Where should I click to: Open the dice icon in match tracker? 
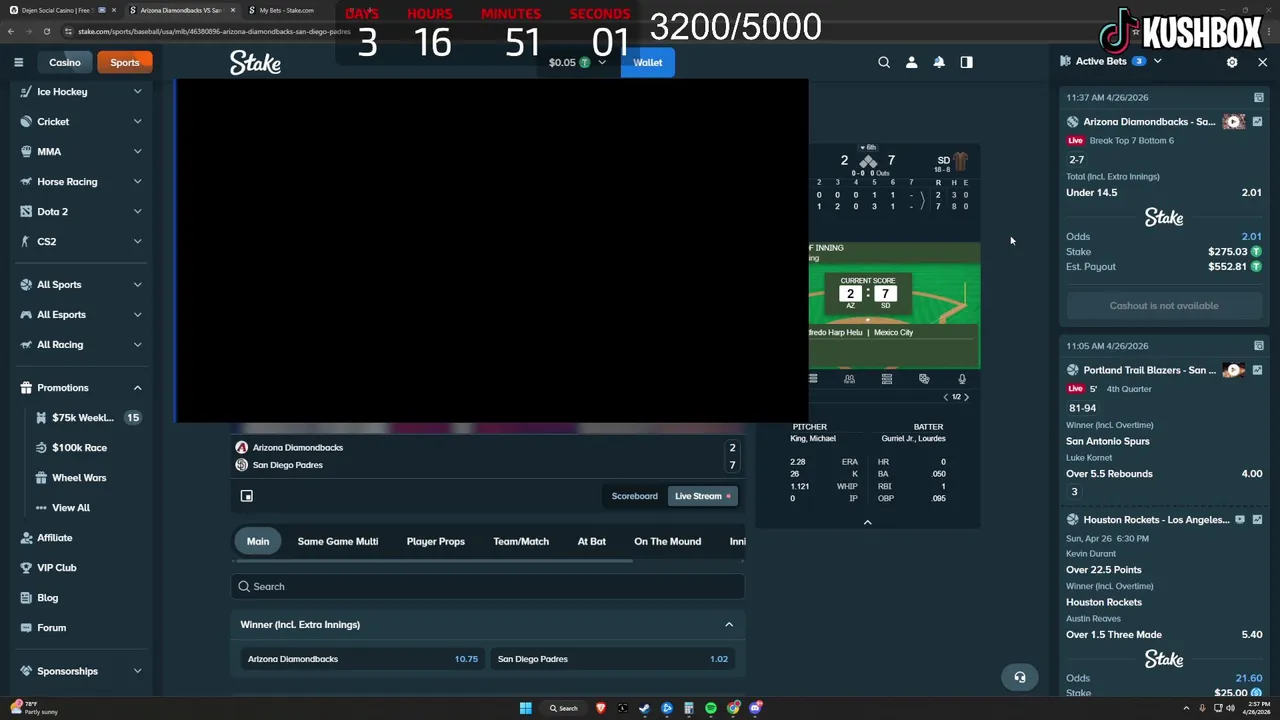coord(924,379)
